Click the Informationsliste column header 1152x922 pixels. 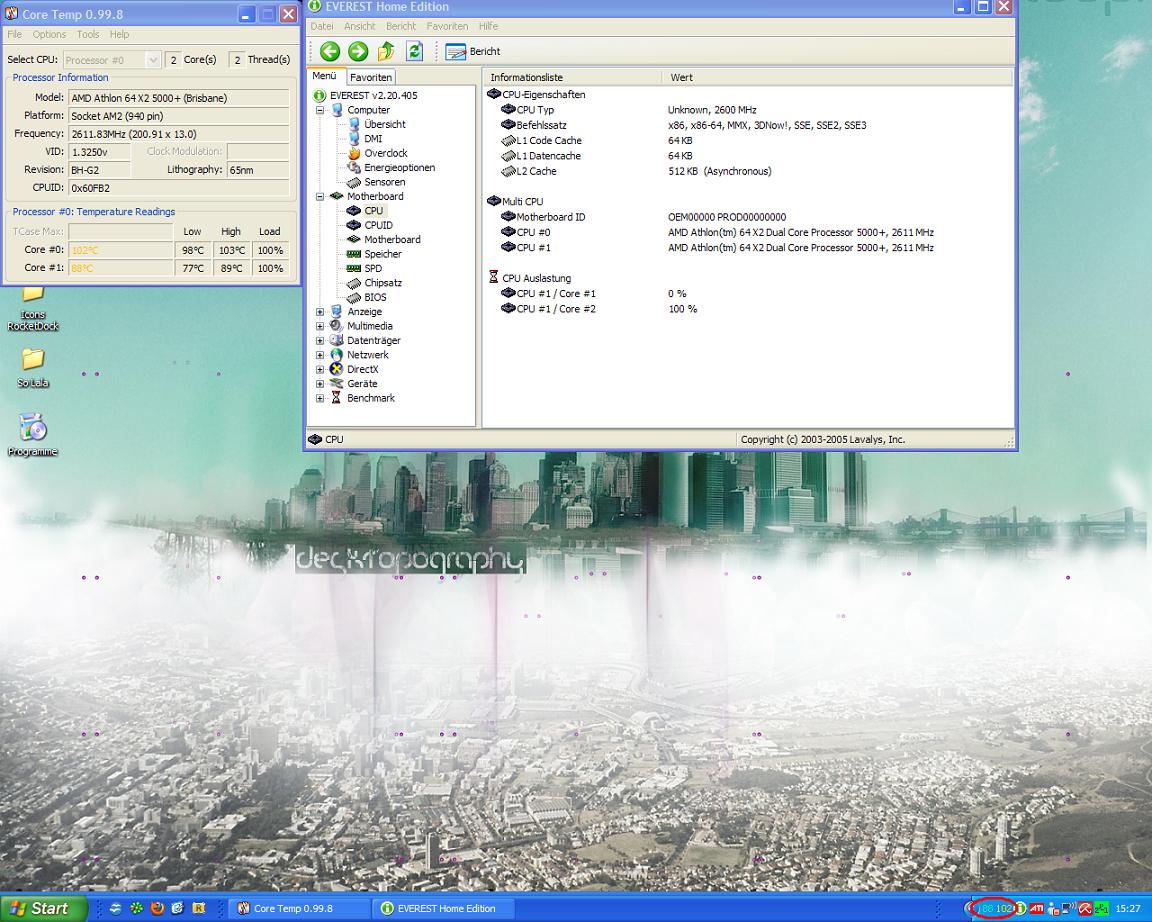pyautogui.click(x=572, y=77)
